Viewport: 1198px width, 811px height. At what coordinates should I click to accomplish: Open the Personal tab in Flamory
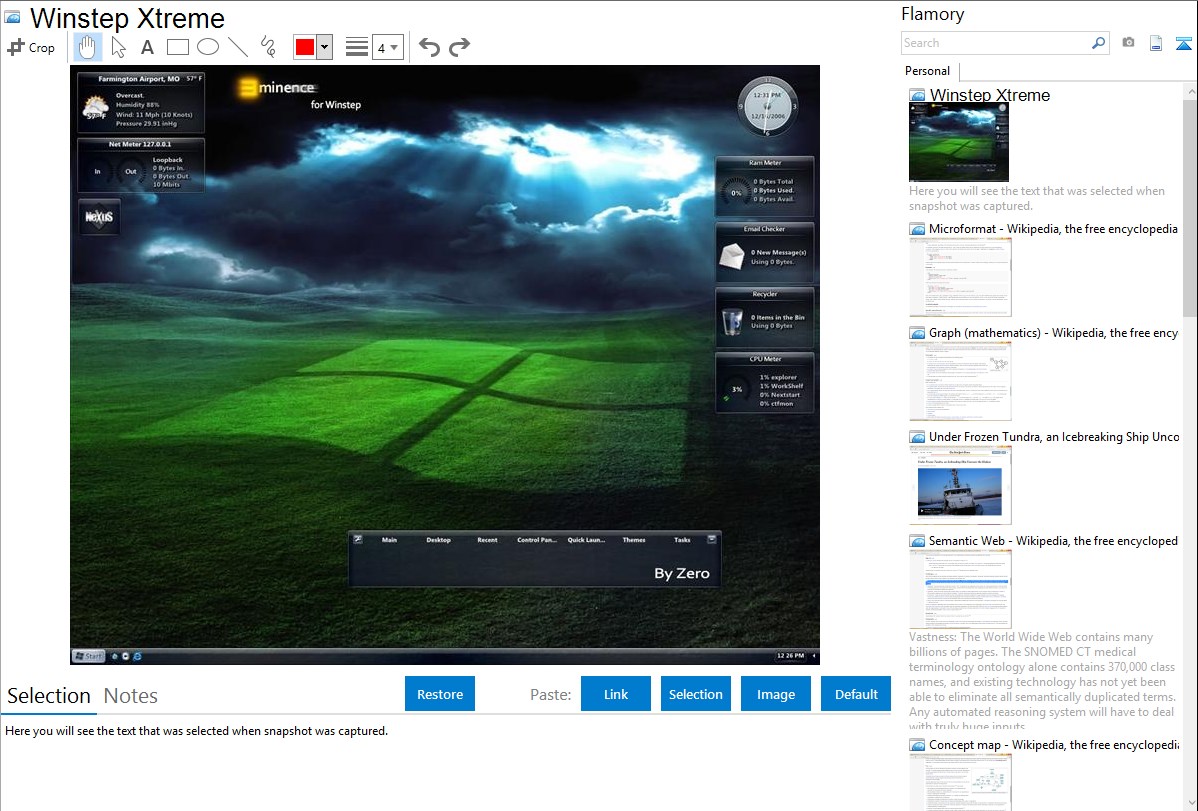tap(927, 71)
